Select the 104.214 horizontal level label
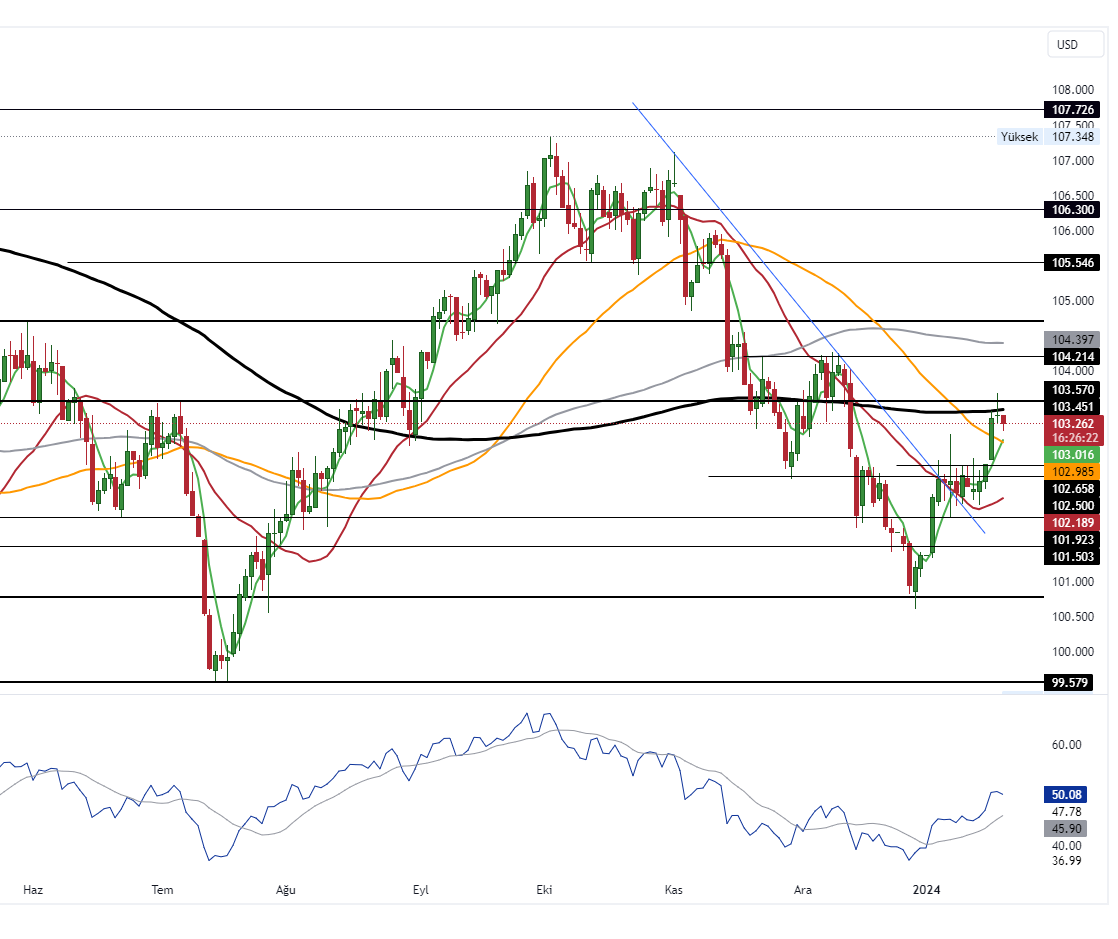The image size is (1118, 939). (1071, 356)
